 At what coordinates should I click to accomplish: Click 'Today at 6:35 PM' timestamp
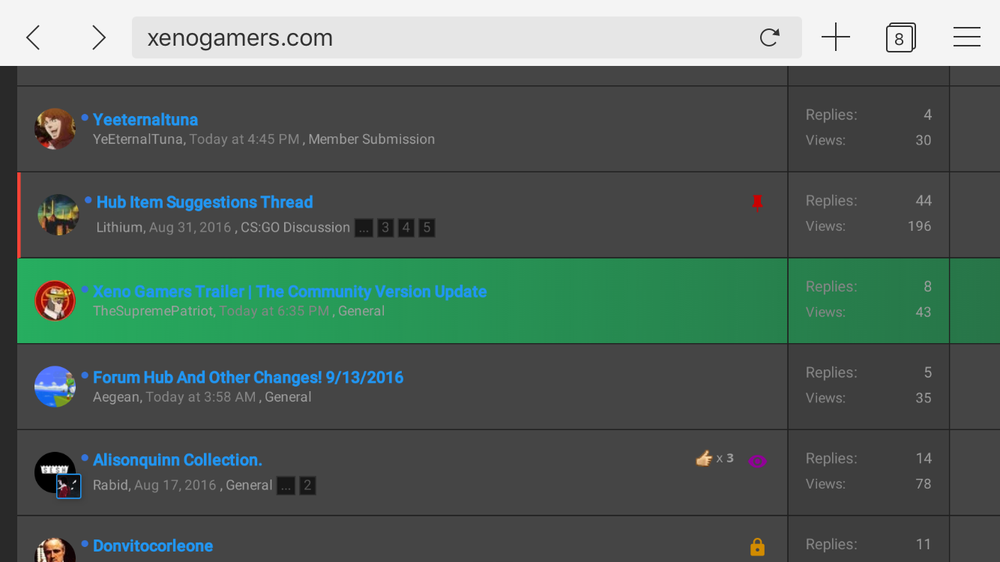pyautogui.click(x=274, y=311)
